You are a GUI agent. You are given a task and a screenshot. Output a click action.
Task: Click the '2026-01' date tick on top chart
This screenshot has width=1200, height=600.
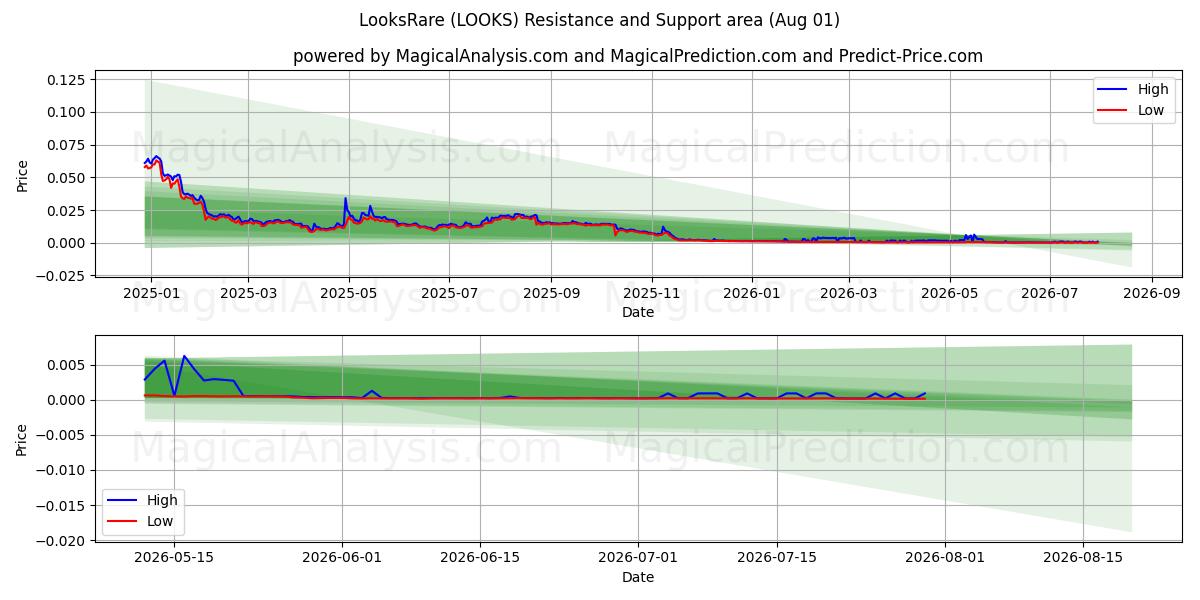coord(752,293)
